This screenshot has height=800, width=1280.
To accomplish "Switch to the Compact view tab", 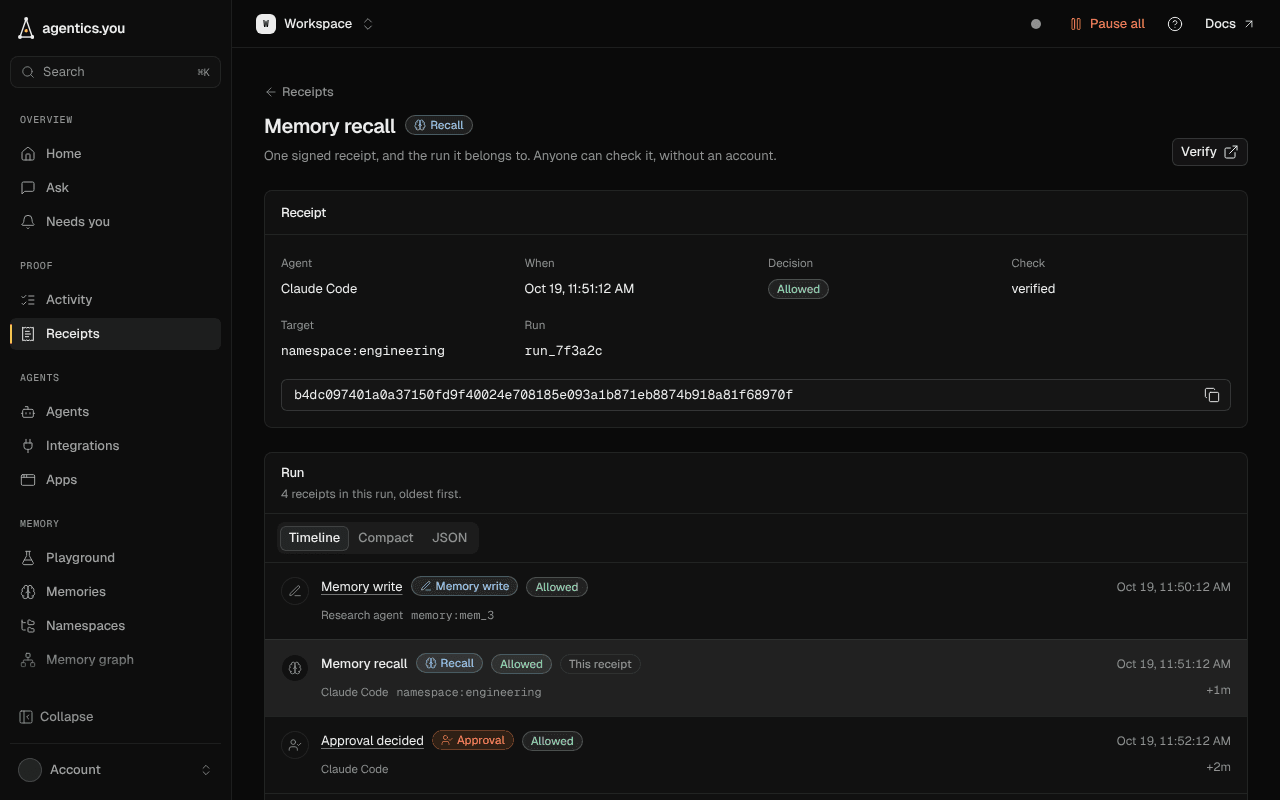I will tap(385, 538).
